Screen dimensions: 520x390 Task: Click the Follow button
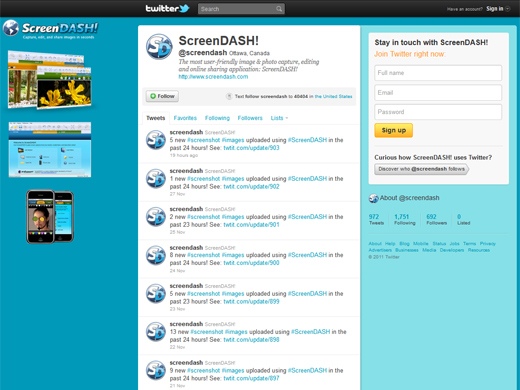tap(162, 96)
